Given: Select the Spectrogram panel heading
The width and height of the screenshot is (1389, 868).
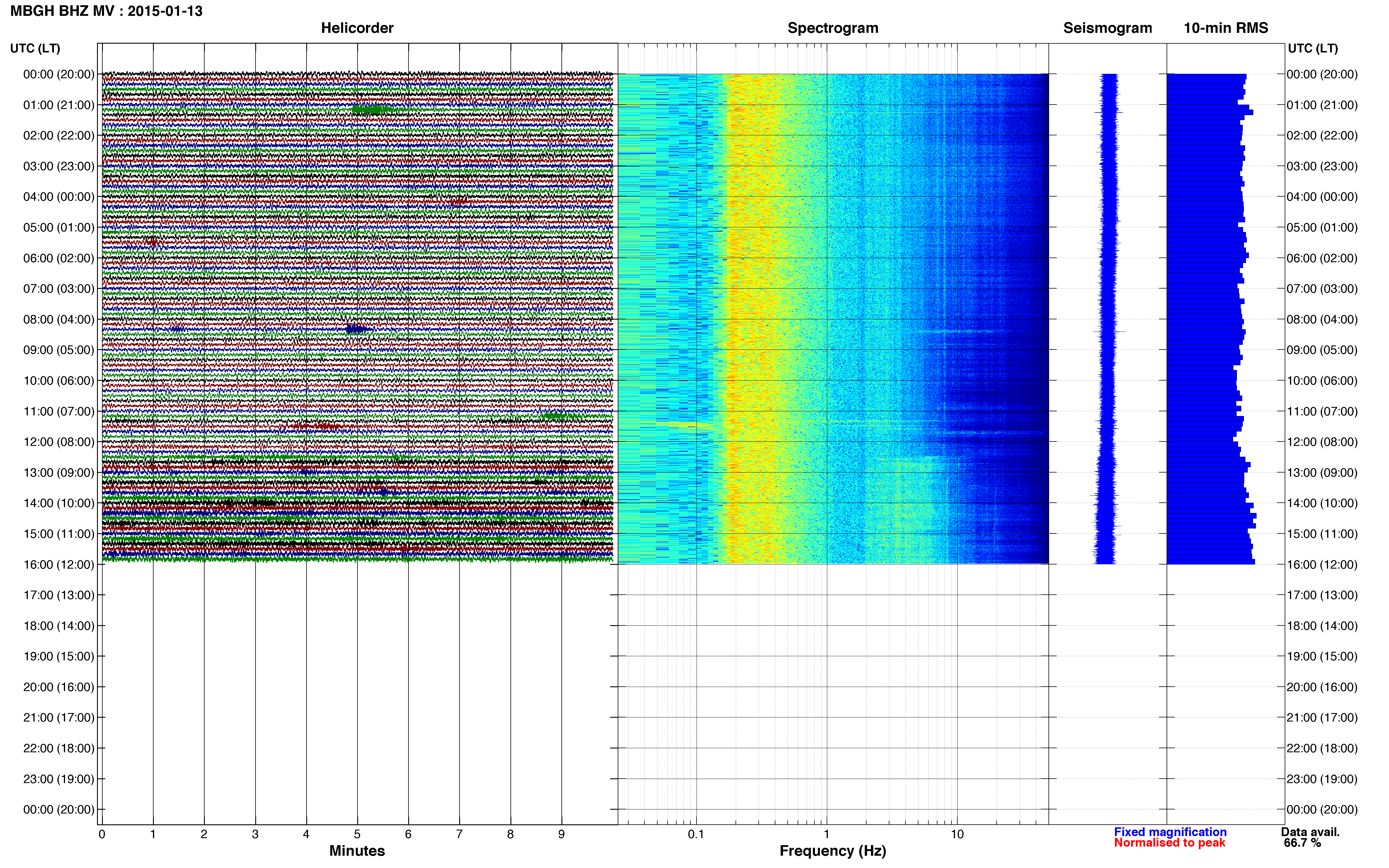Looking at the screenshot, I should (x=833, y=28).
